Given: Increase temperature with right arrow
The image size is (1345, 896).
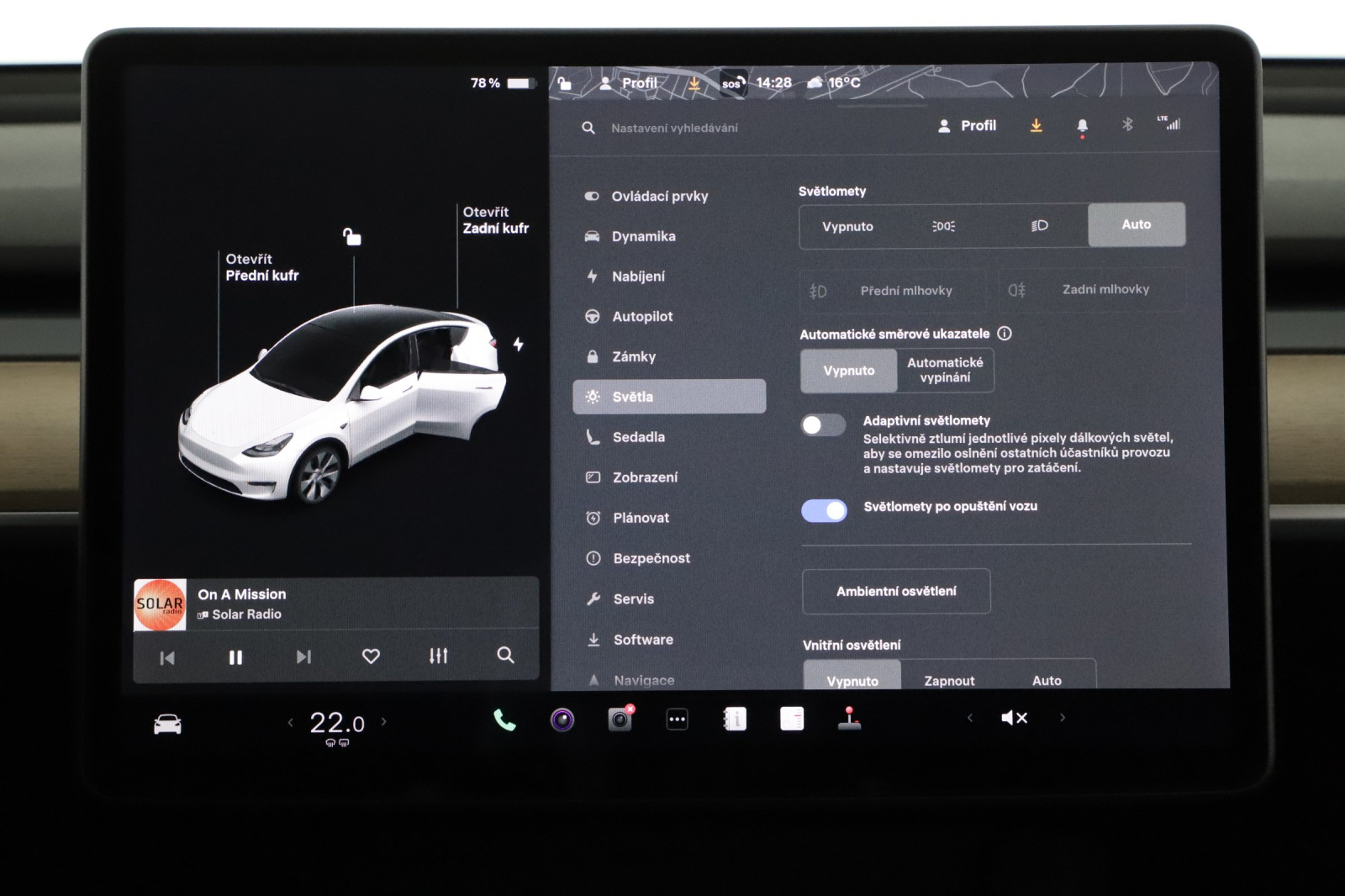Looking at the screenshot, I should click(x=384, y=721).
